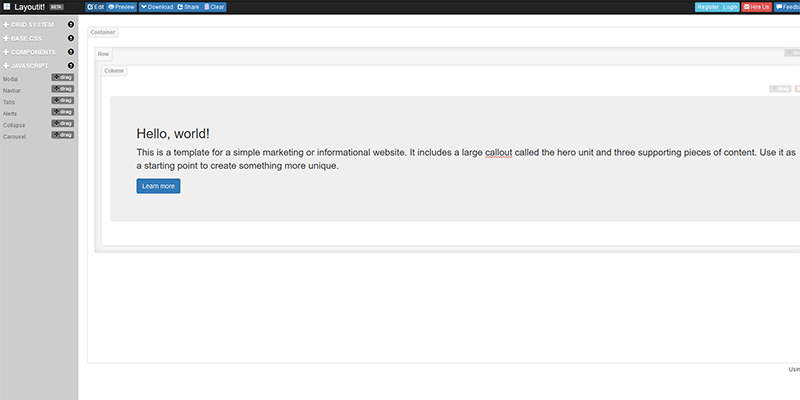Click the drag handle for Alerts
The height and width of the screenshot is (400, 800).
point(62,112)
